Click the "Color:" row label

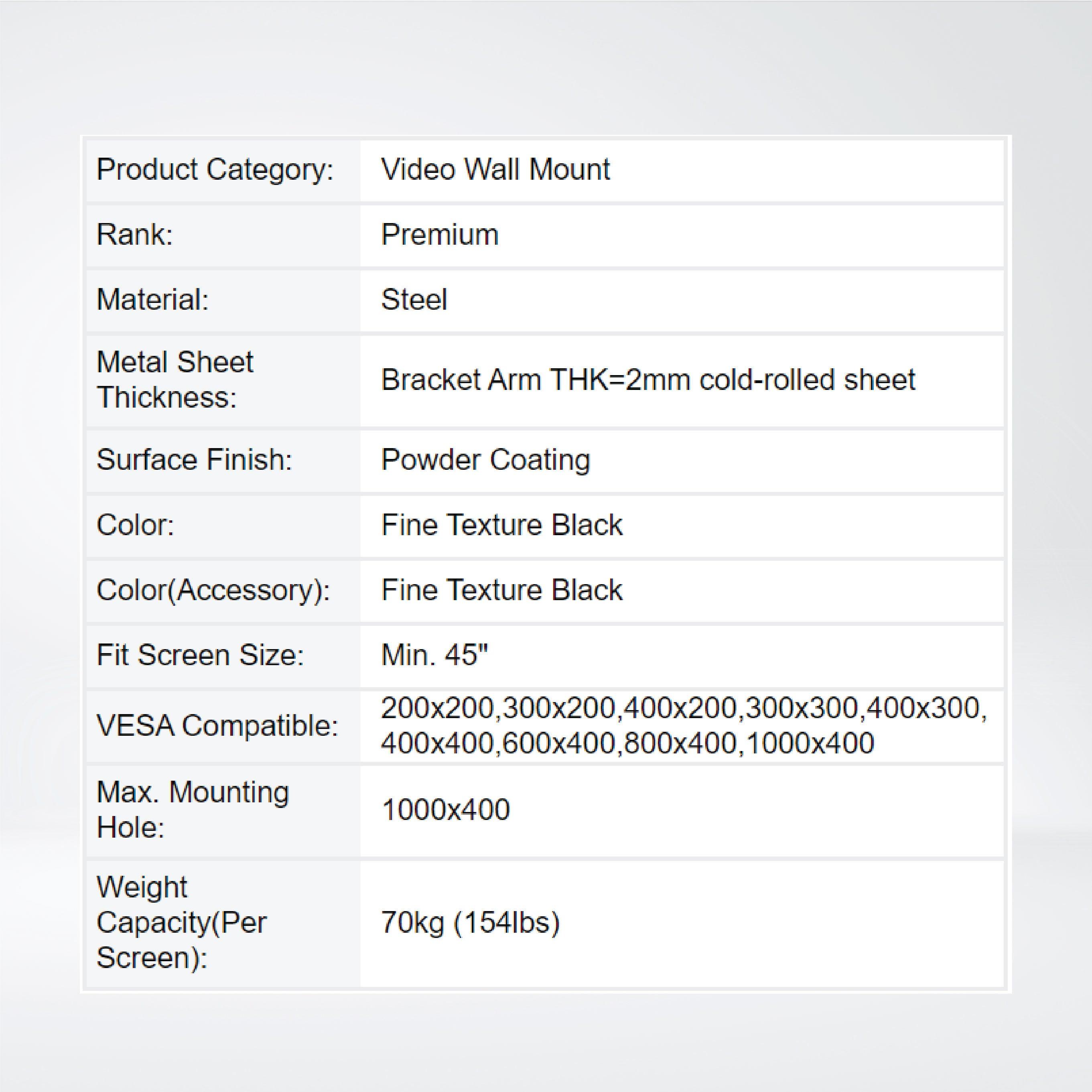tap(135, 524)
